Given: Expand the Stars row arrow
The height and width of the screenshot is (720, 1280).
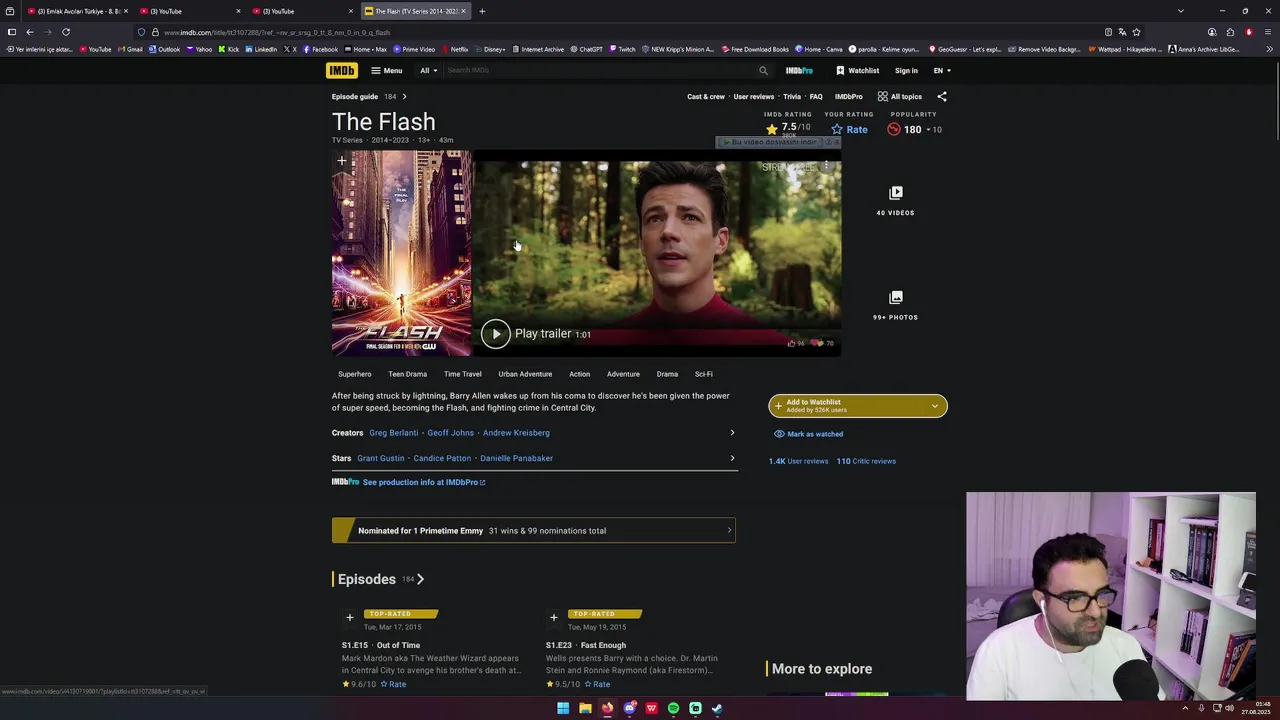Looking at the screenshot, I should click(732, 458).
